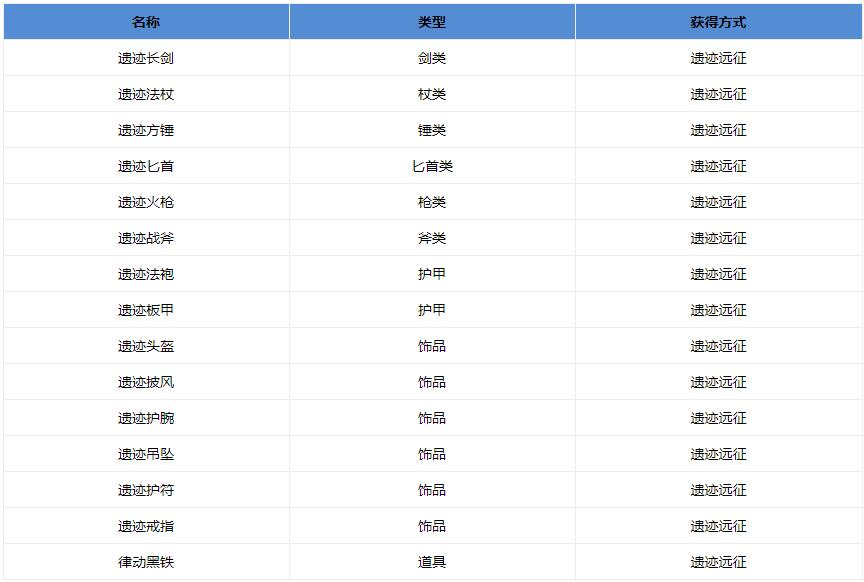864x582 pixels.
Task: Pick 遗迹远征 in the 遗迹战斧 row
Action: 719,238
